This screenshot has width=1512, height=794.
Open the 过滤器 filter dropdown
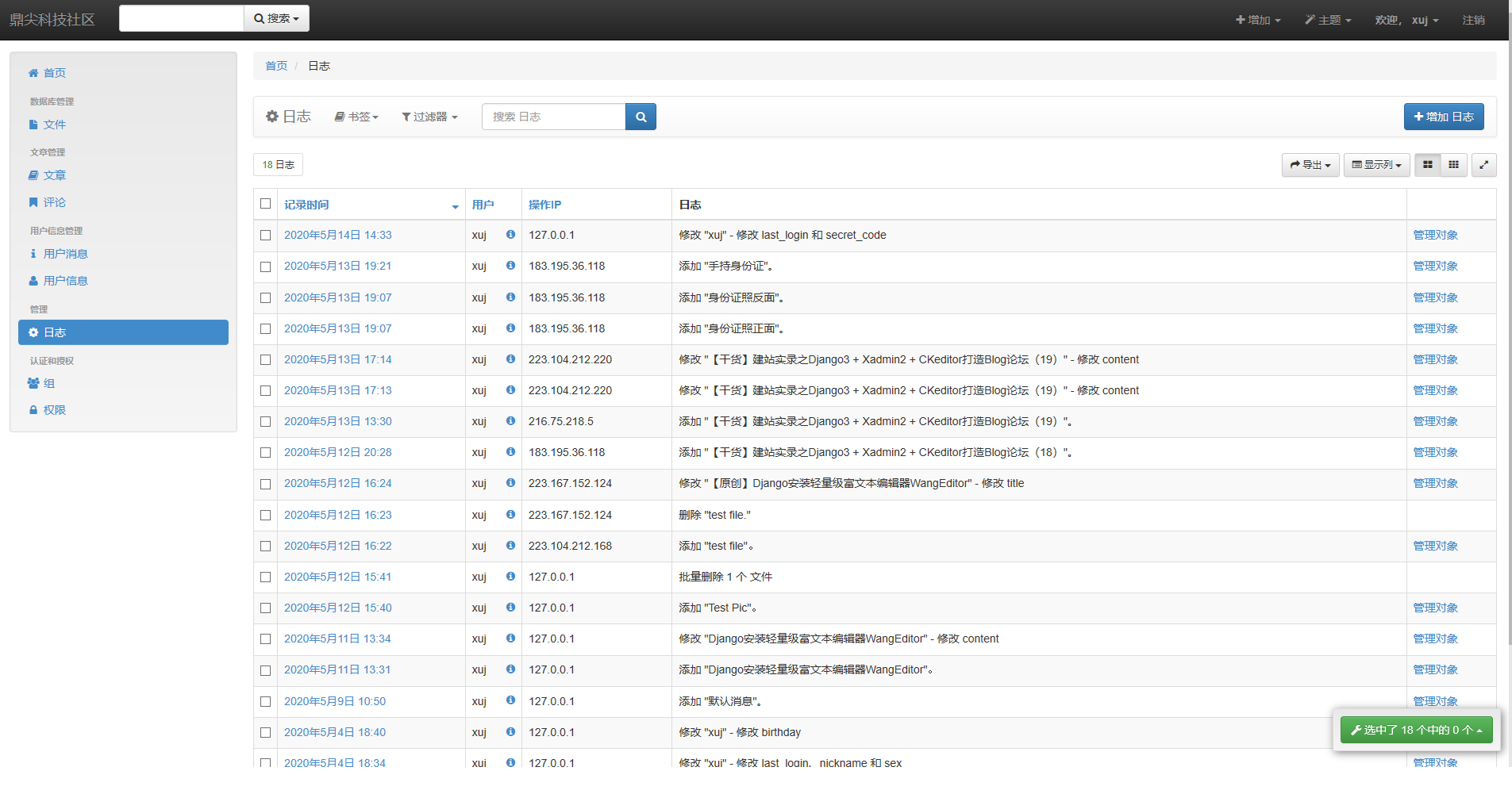tap(429, 117)
